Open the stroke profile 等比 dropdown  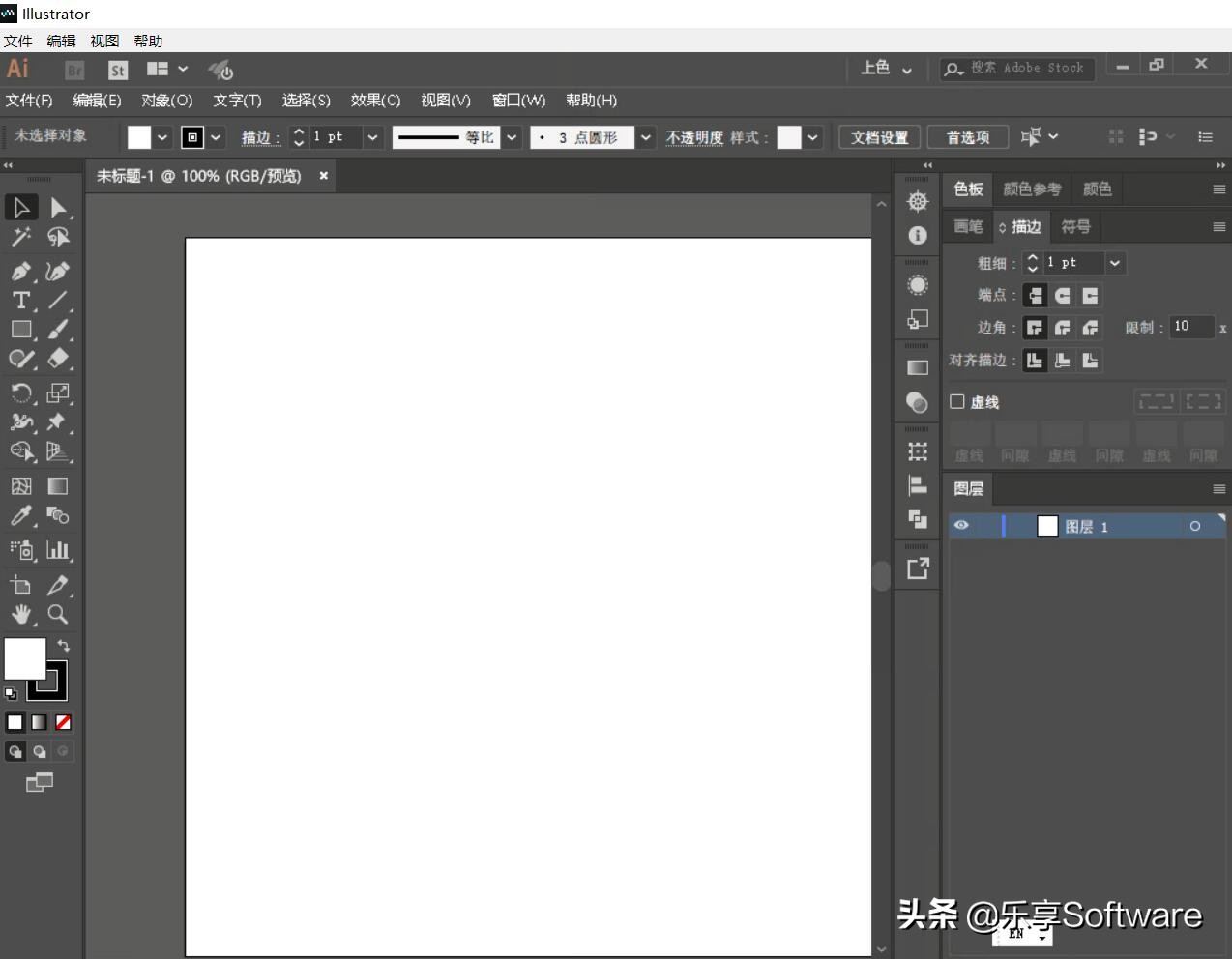(x=512, y=137)
